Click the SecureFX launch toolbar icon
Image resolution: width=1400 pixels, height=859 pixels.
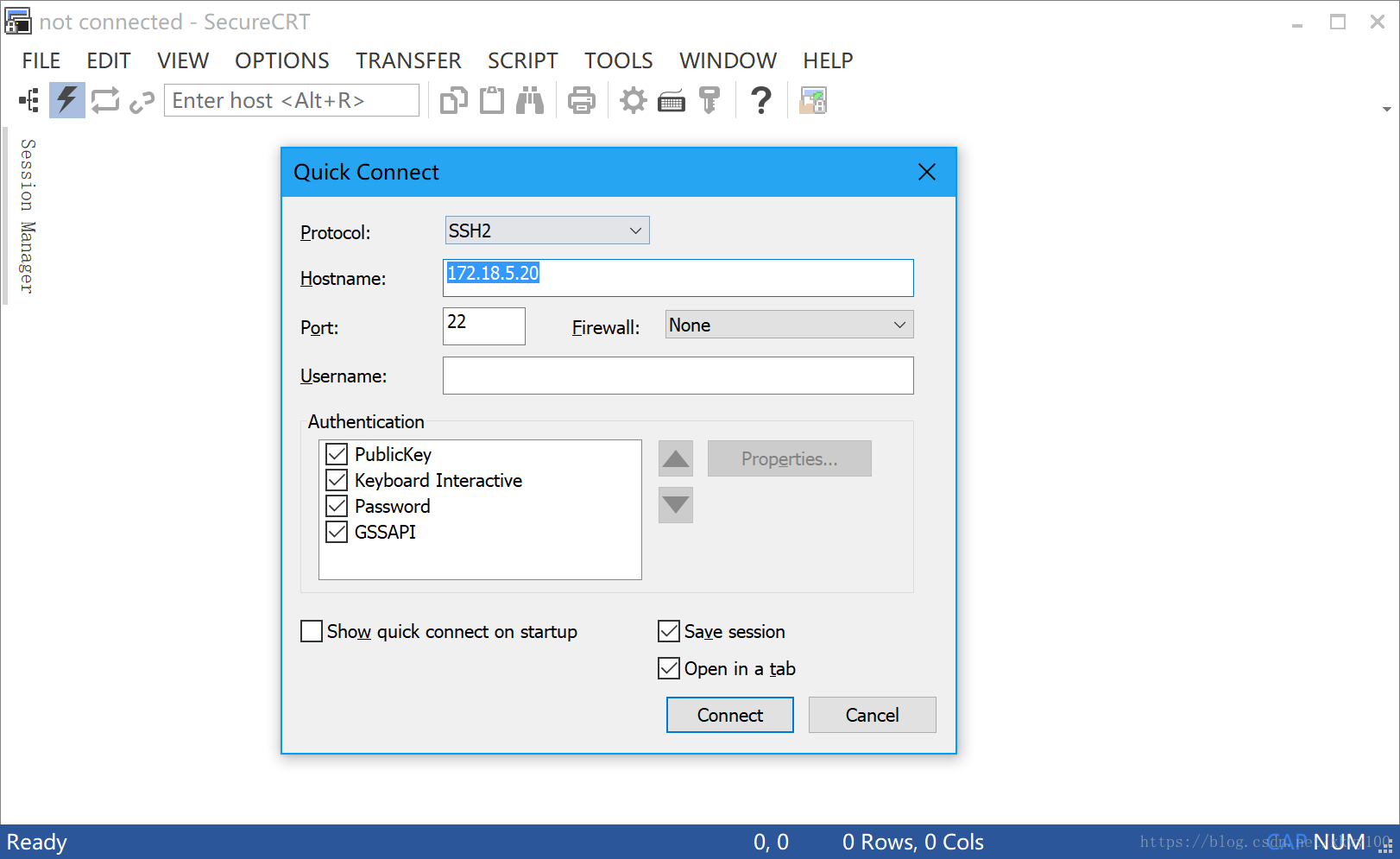(x=813, y=101)
